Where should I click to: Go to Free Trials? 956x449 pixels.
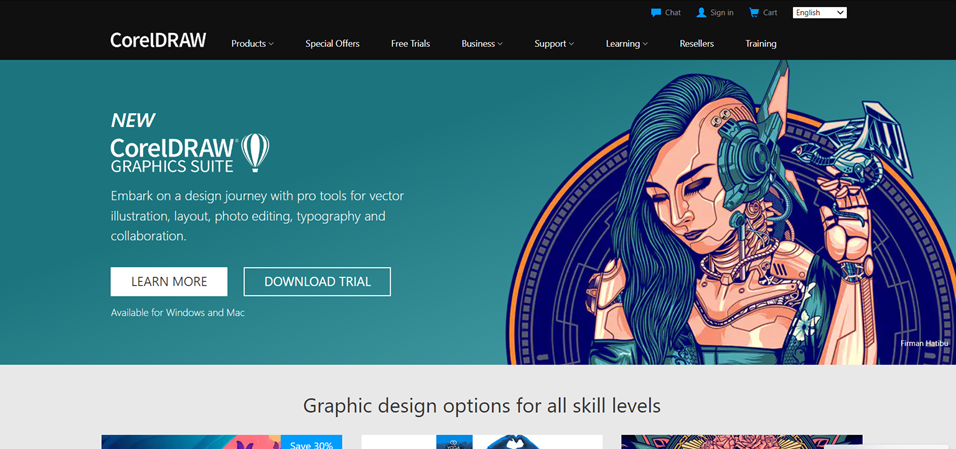pos(410,44)
